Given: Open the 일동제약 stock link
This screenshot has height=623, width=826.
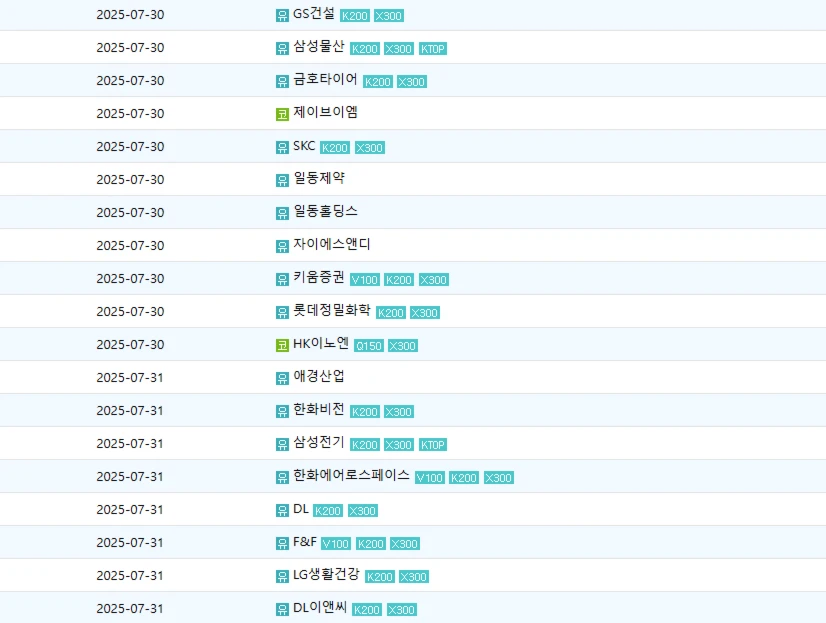Looking at the screenshot, I should pyautogui.click(x=320, y=179).
